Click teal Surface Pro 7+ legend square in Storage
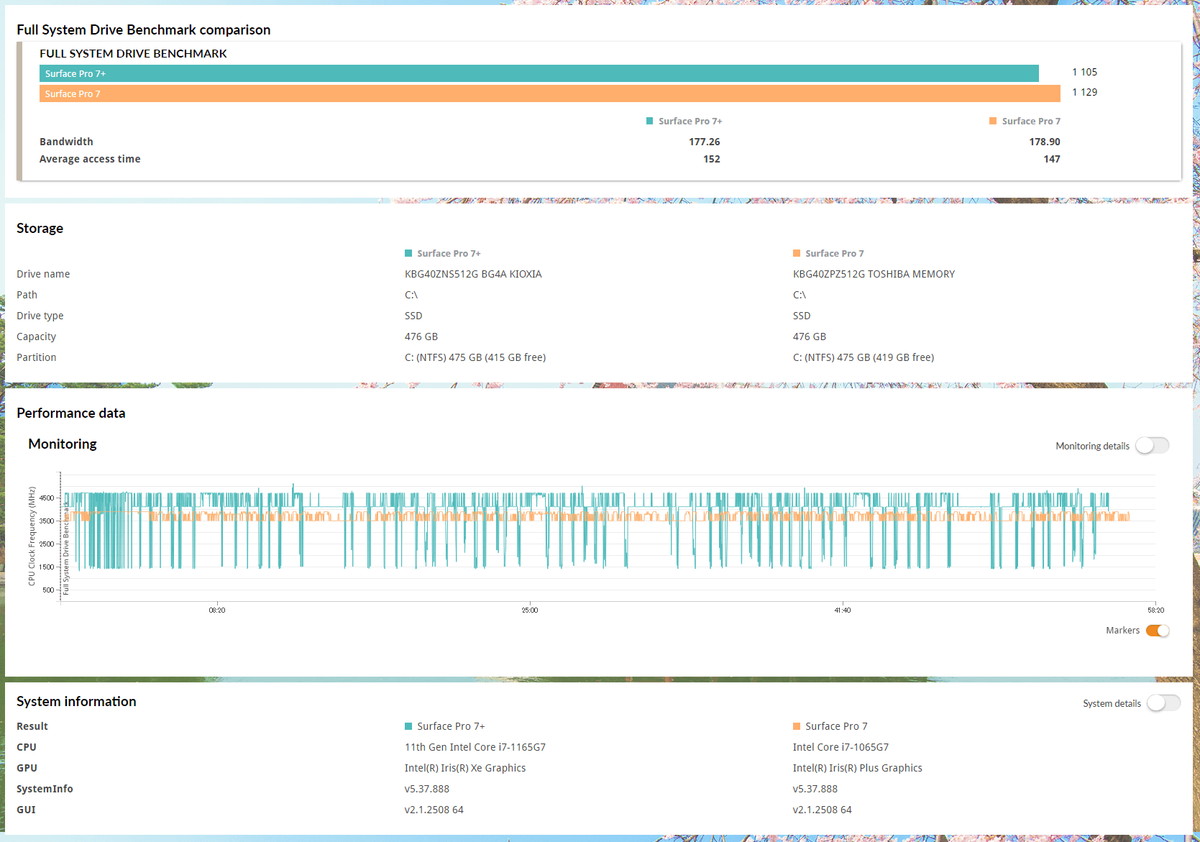The image size is (1200, 842). click(408, 254)
